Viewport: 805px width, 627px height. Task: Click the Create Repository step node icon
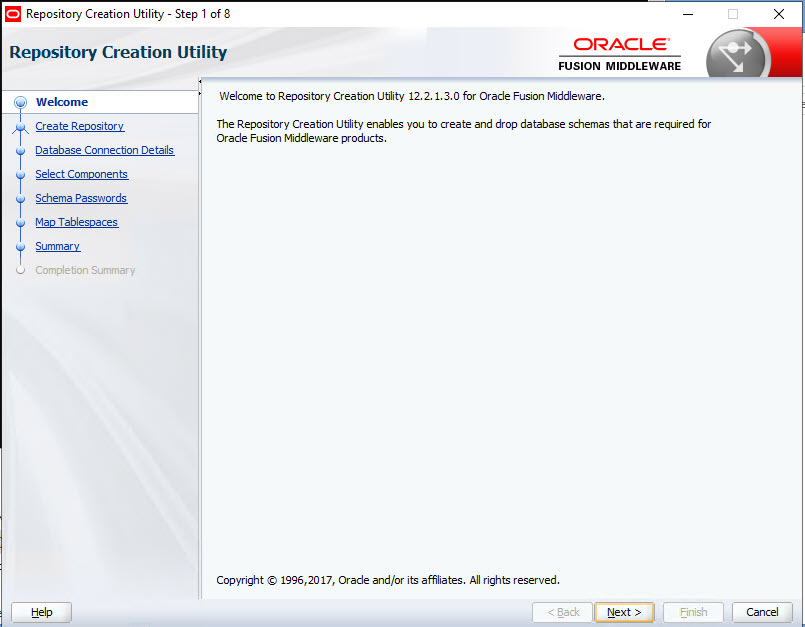[21, 126]
